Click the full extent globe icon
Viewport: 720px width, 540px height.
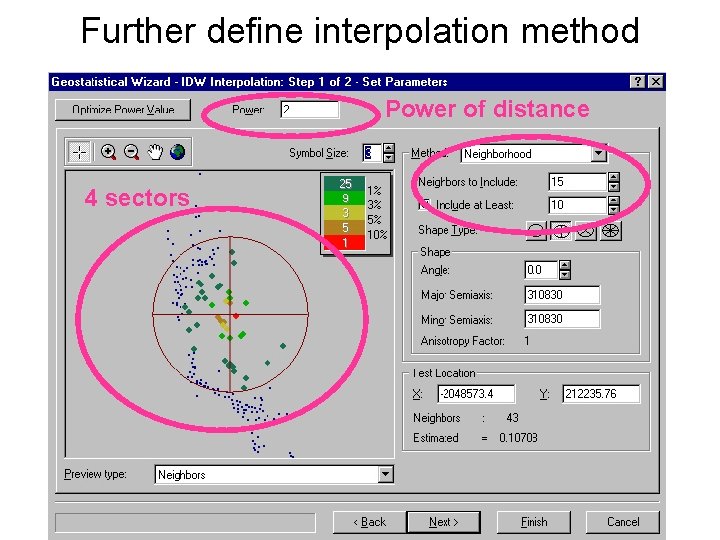[x=178, y=152]
